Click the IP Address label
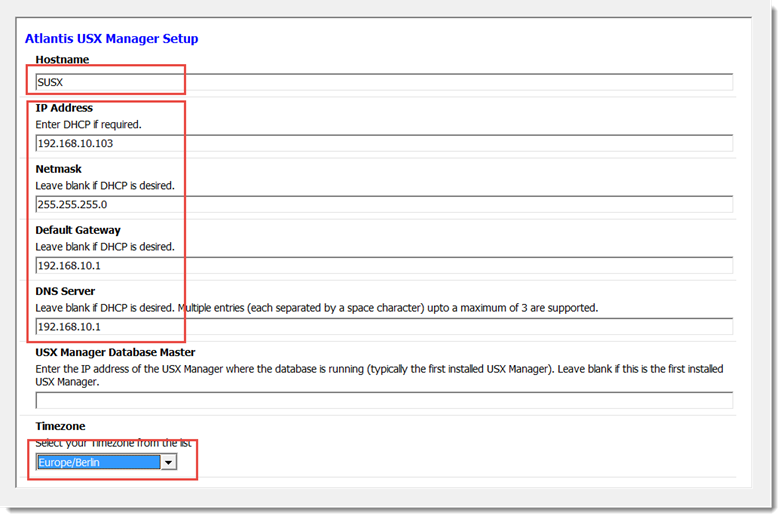Screen dimensions: 783x519 [64, 108]
